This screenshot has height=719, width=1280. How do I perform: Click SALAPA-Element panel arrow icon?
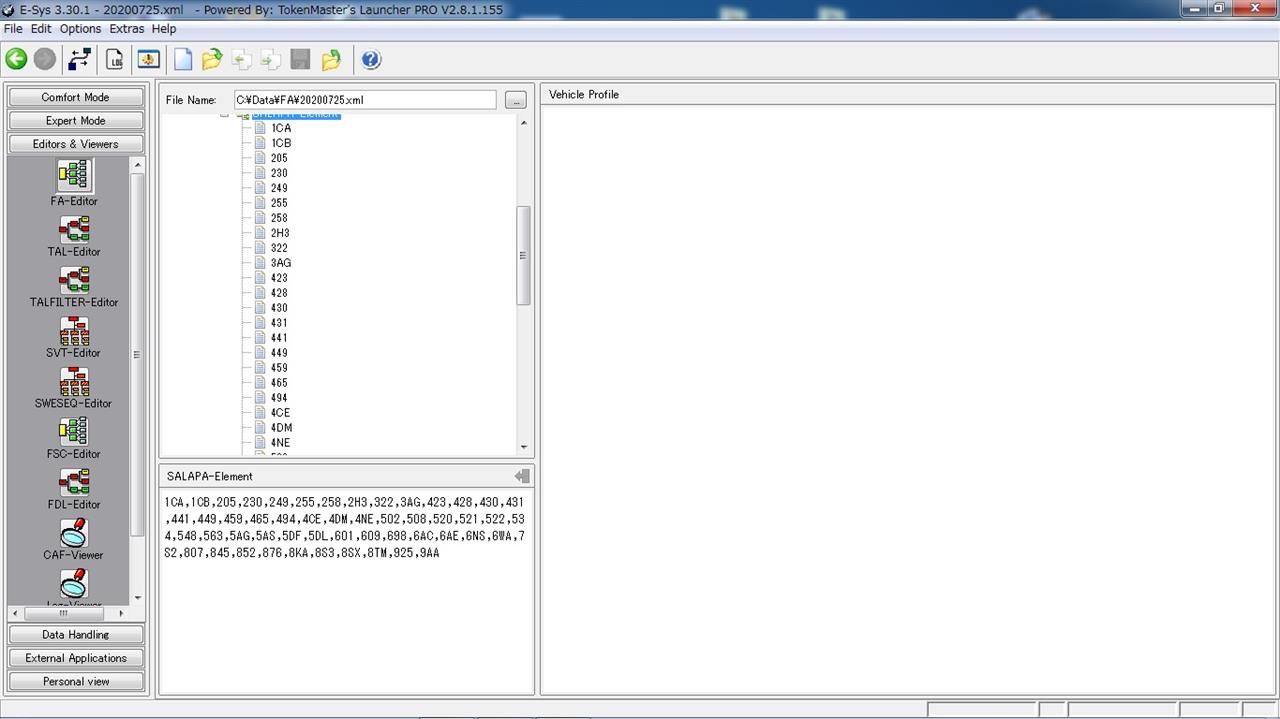click(522, 476)
